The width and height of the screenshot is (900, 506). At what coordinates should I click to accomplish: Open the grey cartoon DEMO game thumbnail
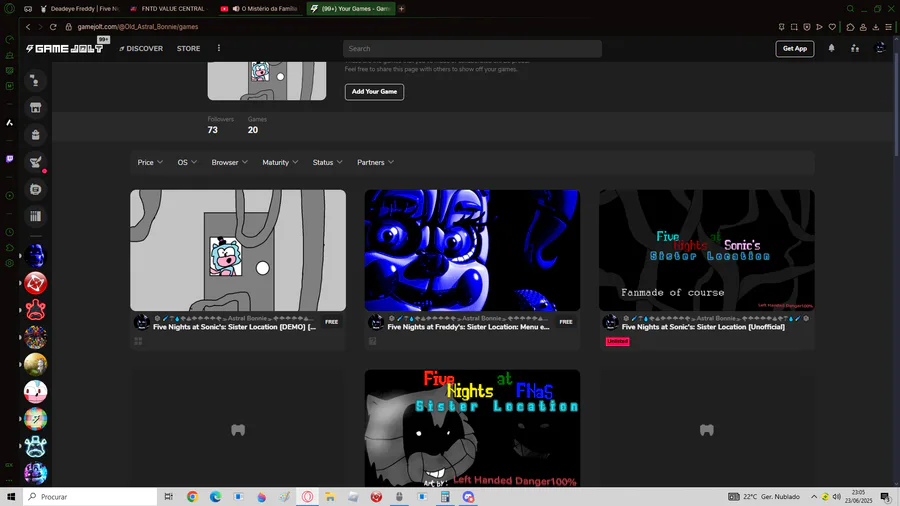pos(238,251)
